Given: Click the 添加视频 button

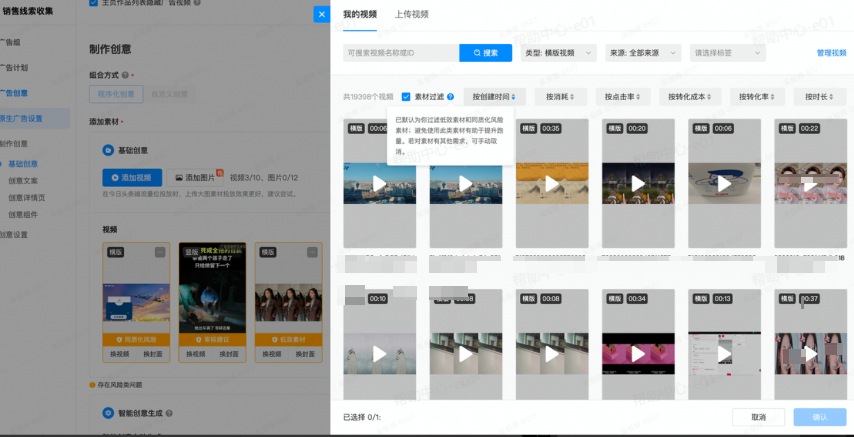Looking at the screenshot, I should click(132, 178).
